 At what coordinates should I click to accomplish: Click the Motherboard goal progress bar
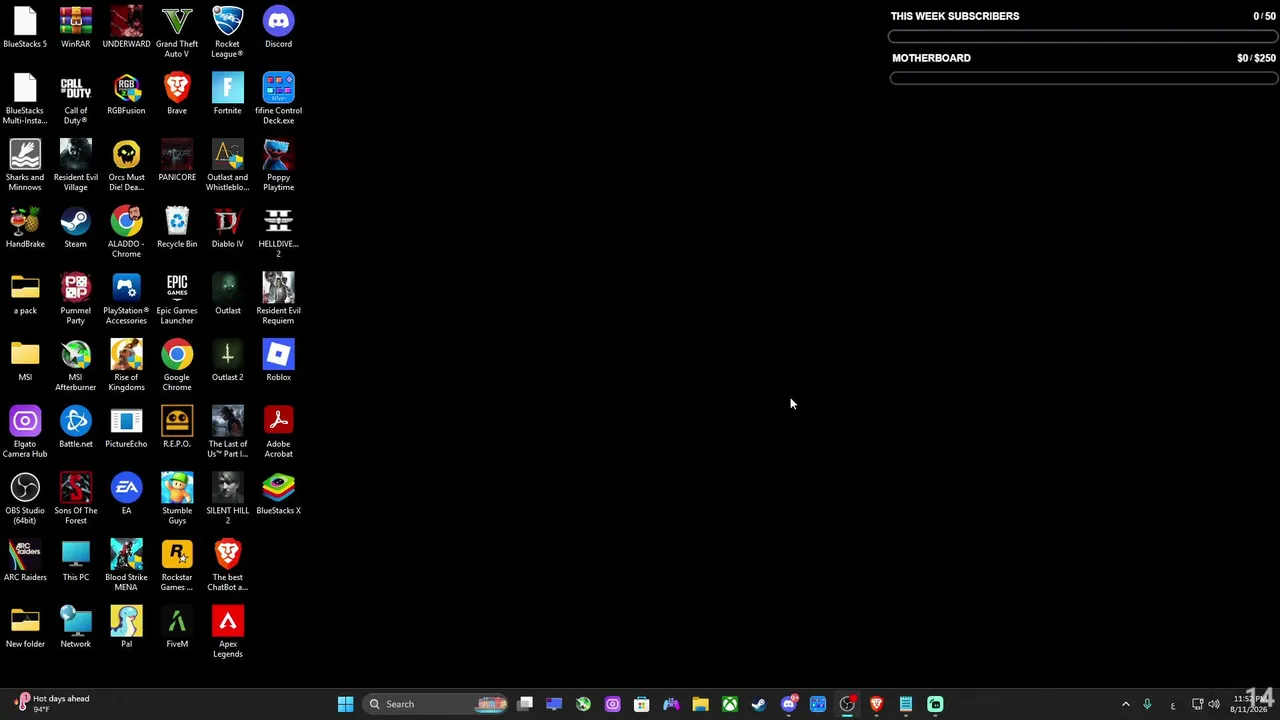1082,79
